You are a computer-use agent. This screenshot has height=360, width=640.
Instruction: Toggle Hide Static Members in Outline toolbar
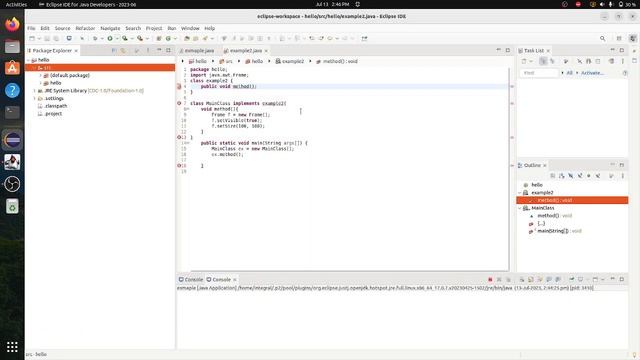tap(580, 176)
